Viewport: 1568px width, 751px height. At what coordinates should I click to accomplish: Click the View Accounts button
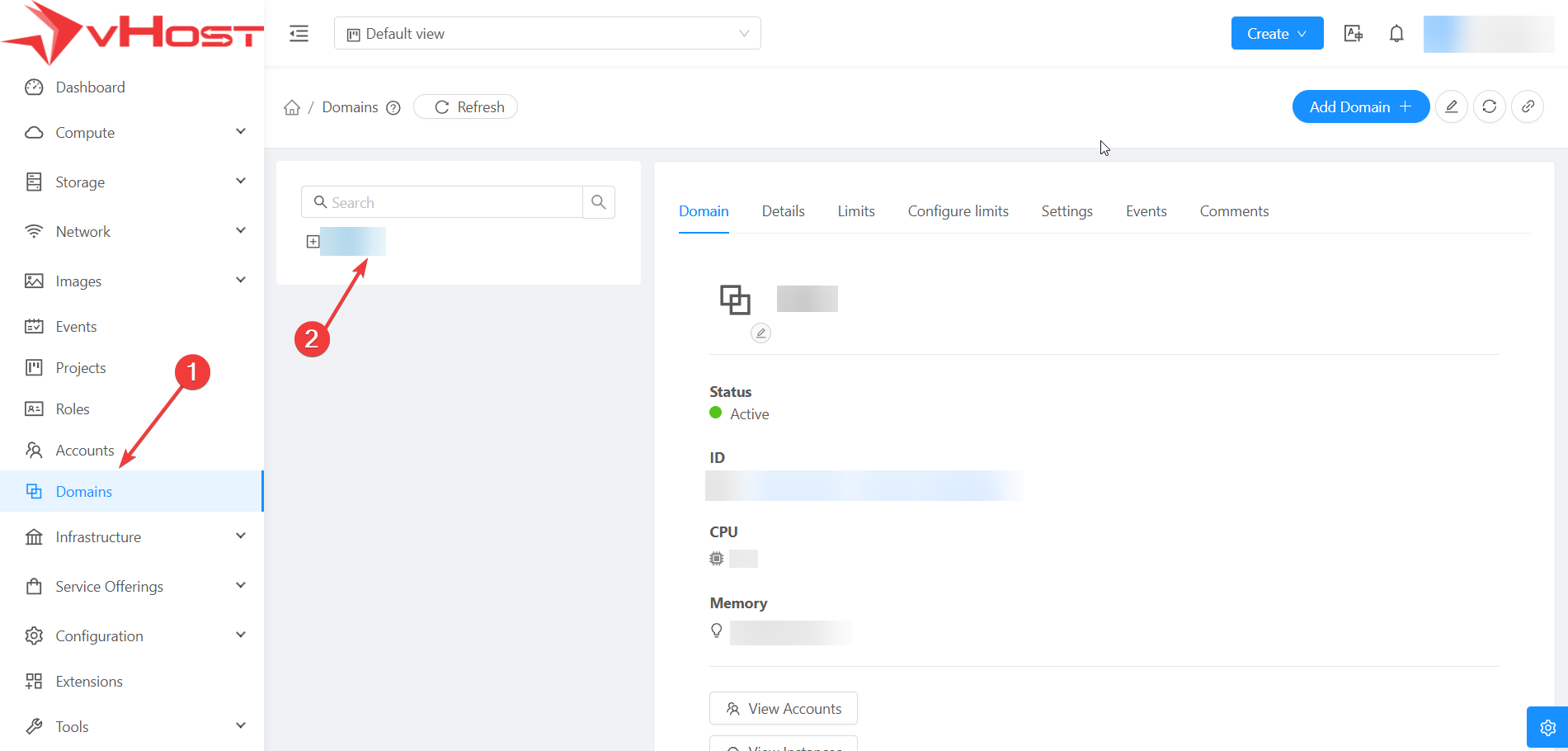tap(783, 709)
